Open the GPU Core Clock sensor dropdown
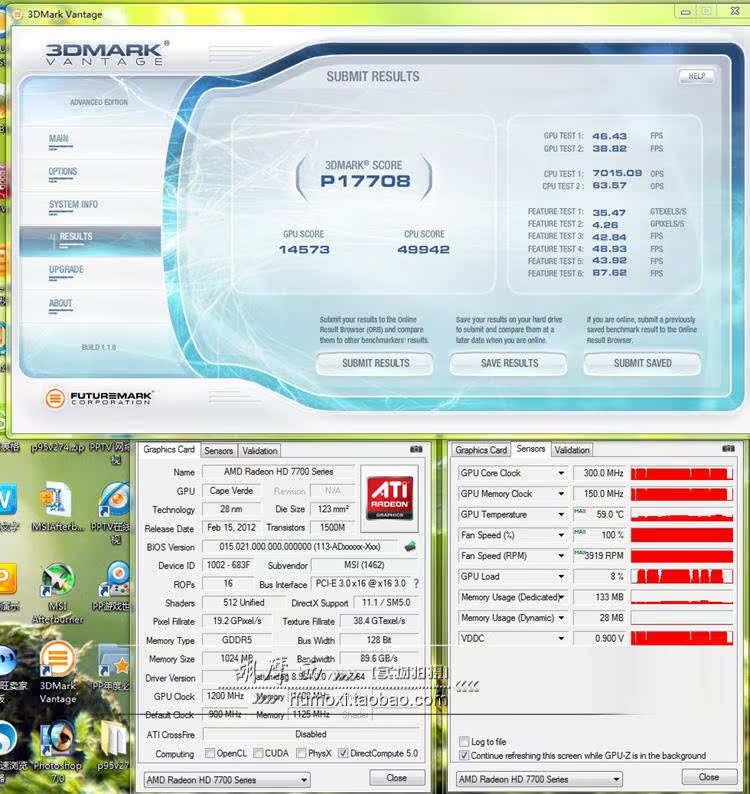This screenshot has height=794, width=750. (x=561, y=473)
